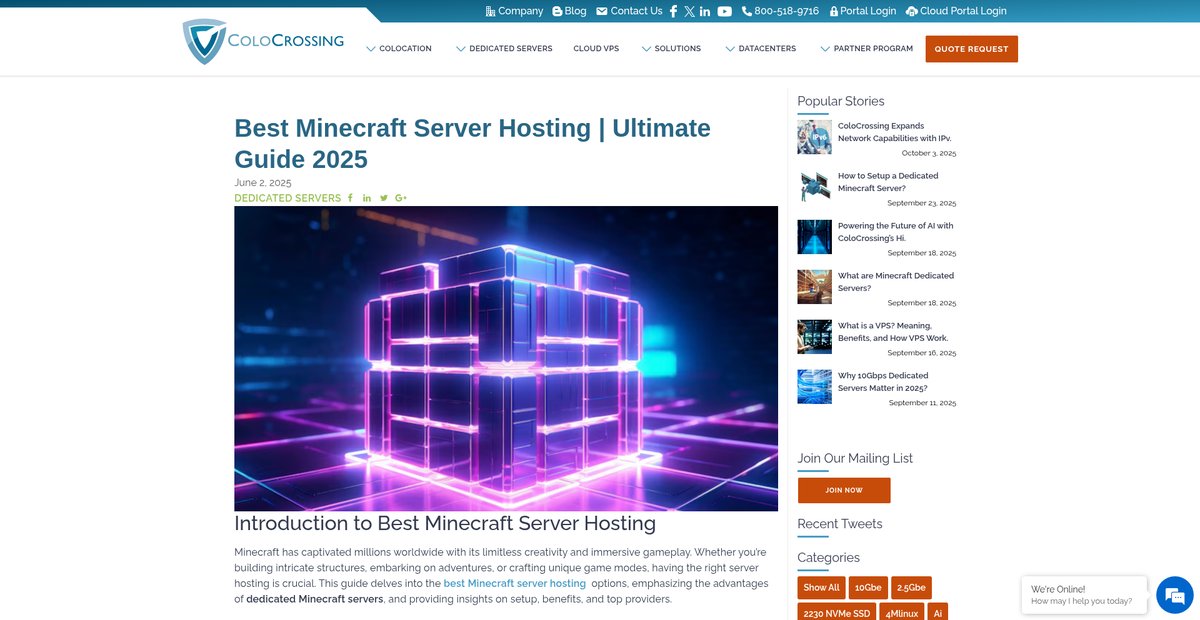Open story 'What are Minecraft Dedicated Servers?'

tap(896, 282)
